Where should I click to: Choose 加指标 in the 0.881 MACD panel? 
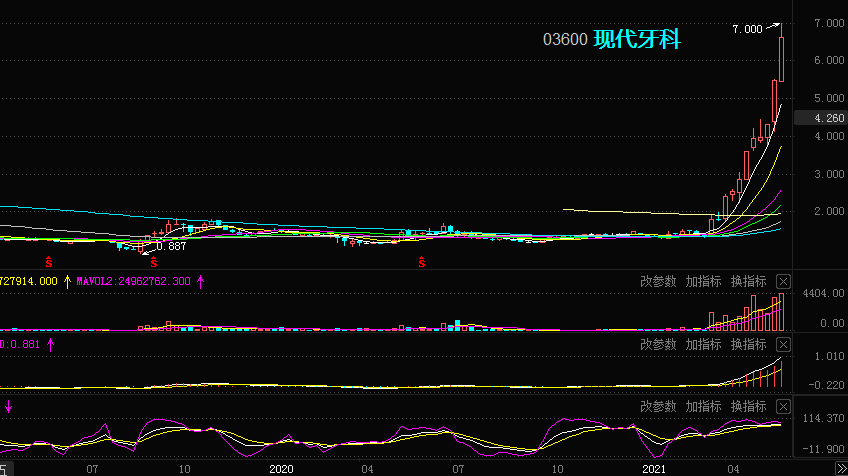[703, 345]
